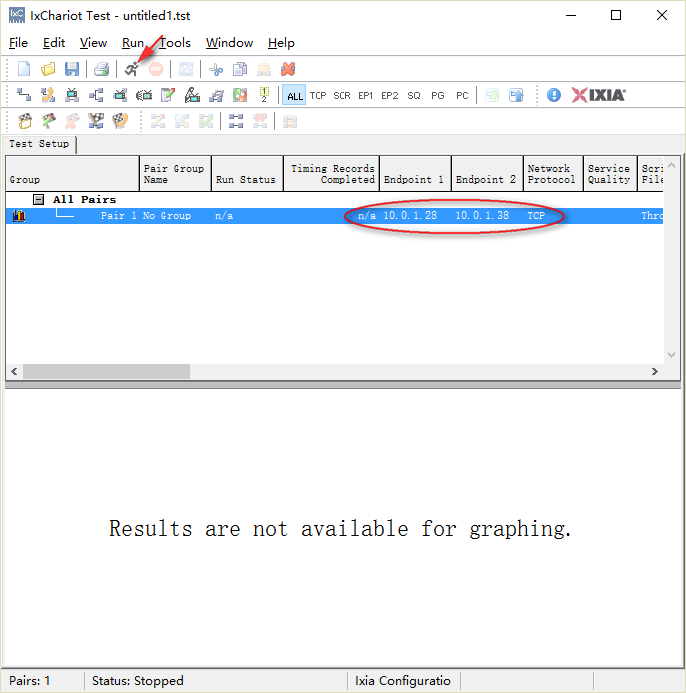Open the View menu
This screenshot has height=693, width=686.
tap(93, 43)
